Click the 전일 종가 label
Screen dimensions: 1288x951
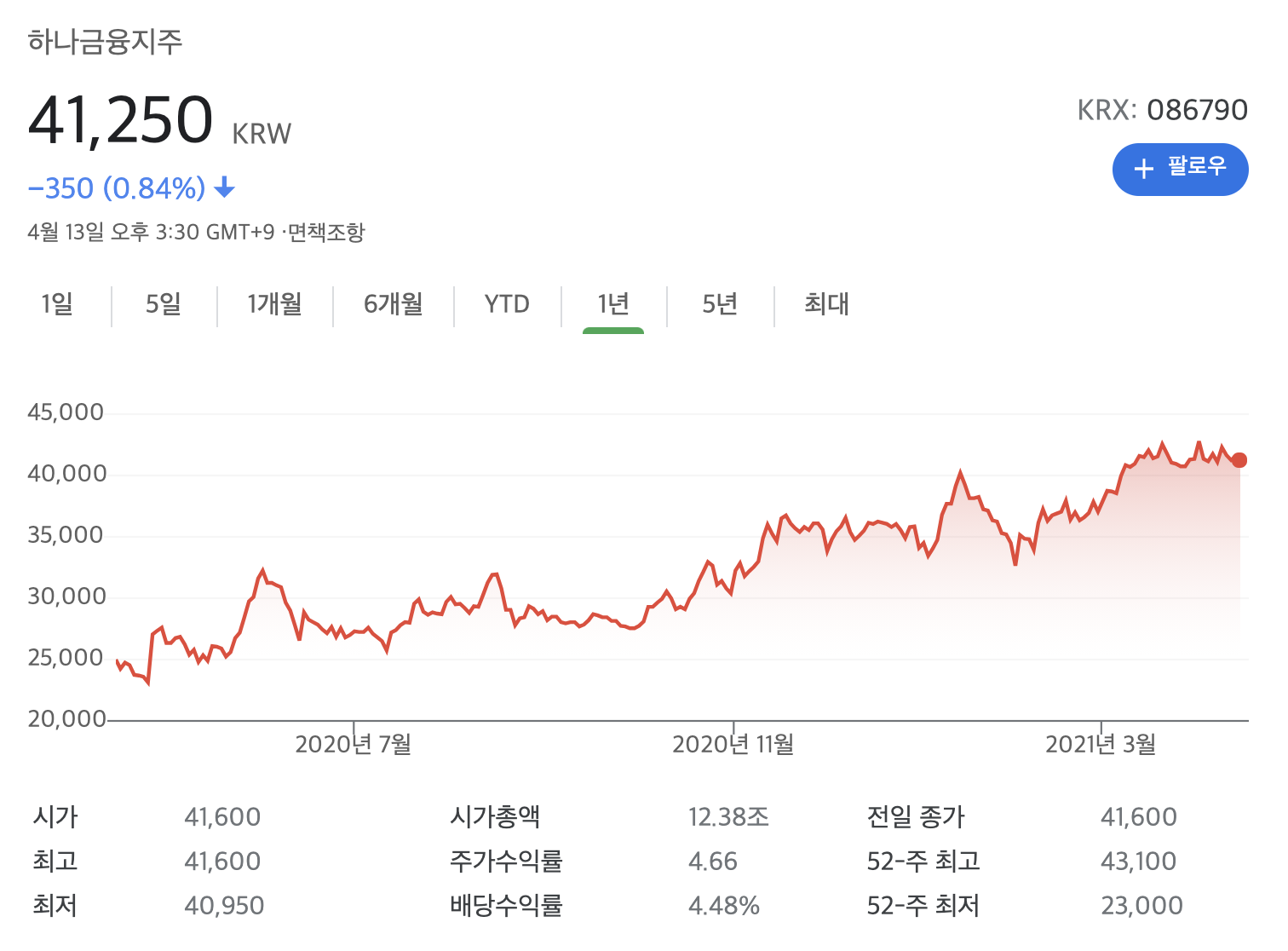916,816
